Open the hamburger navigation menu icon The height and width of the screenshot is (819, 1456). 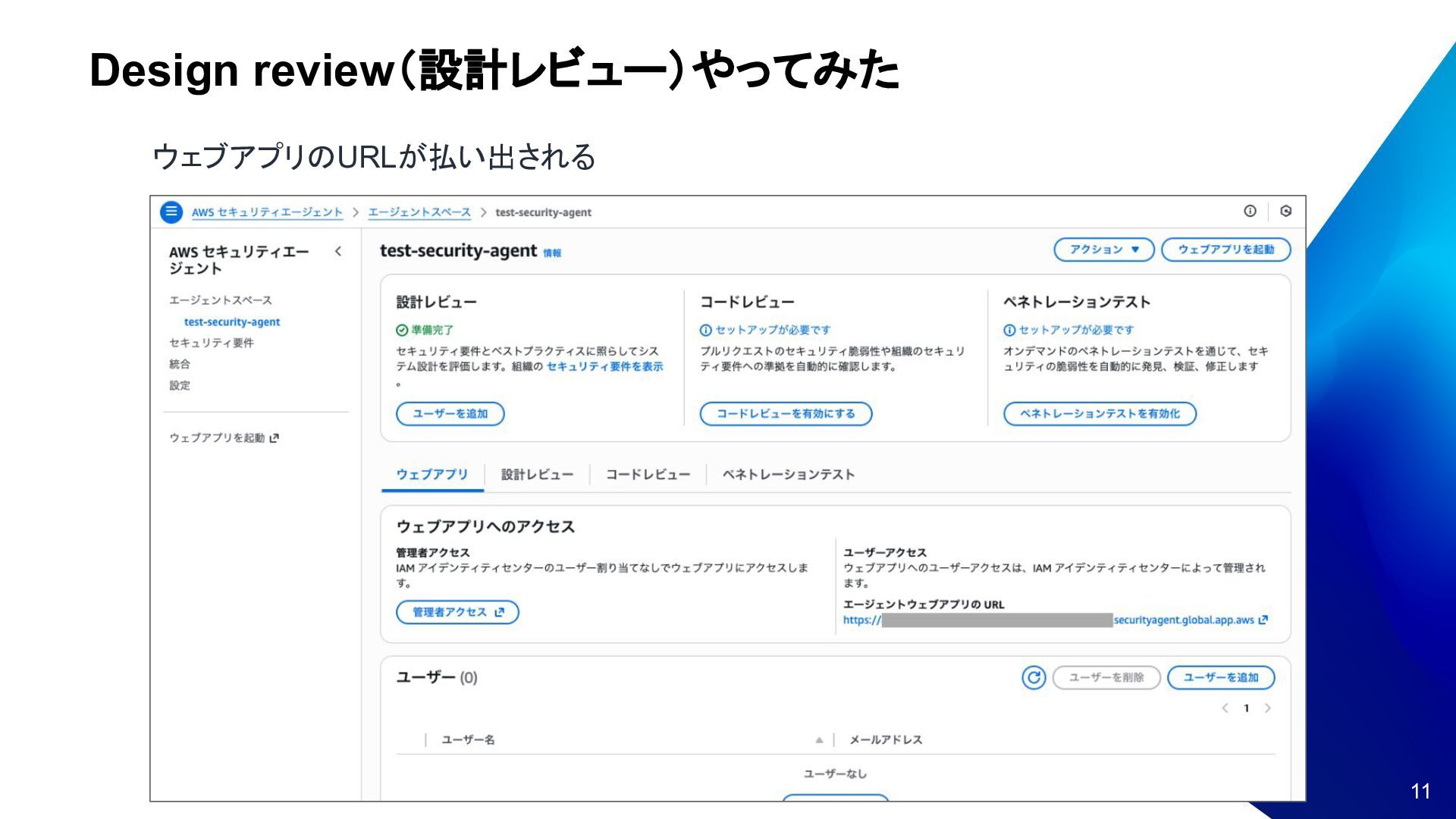(x=171, y=212)
